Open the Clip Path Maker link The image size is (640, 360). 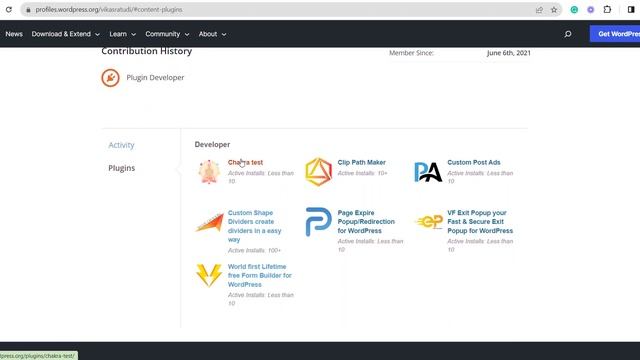[362, 162]
